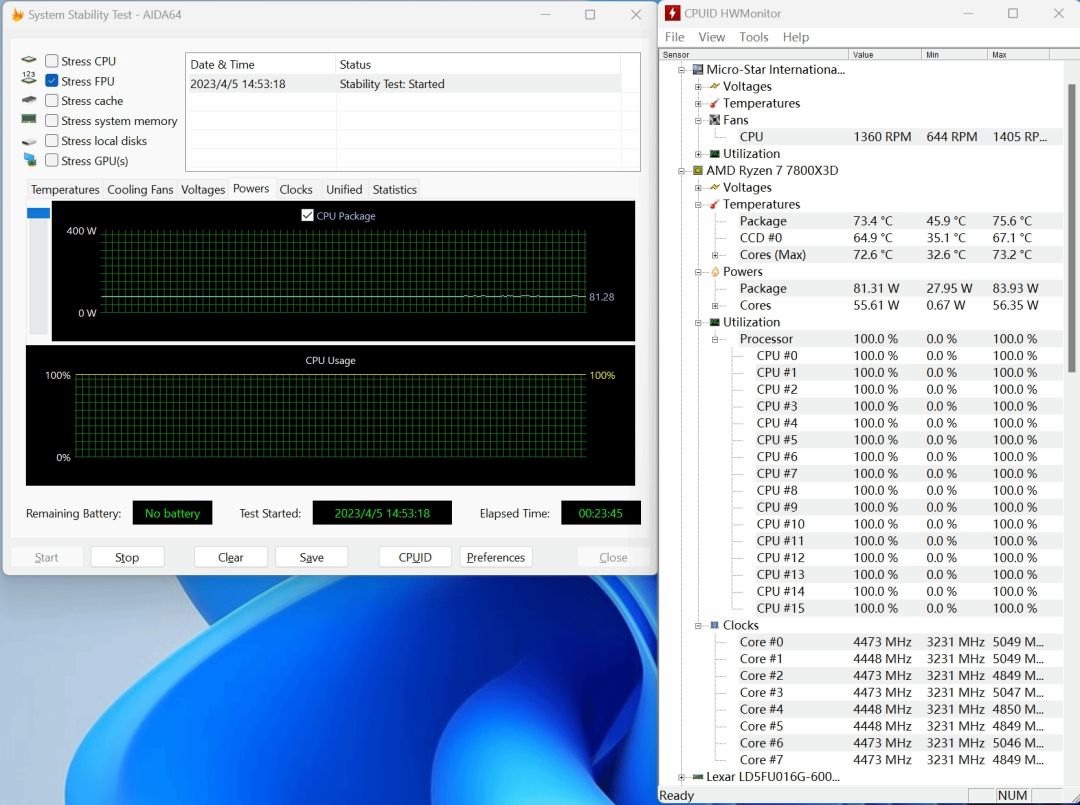Click the CPUID HWMonitor lightning logo icon

[673, 14]
